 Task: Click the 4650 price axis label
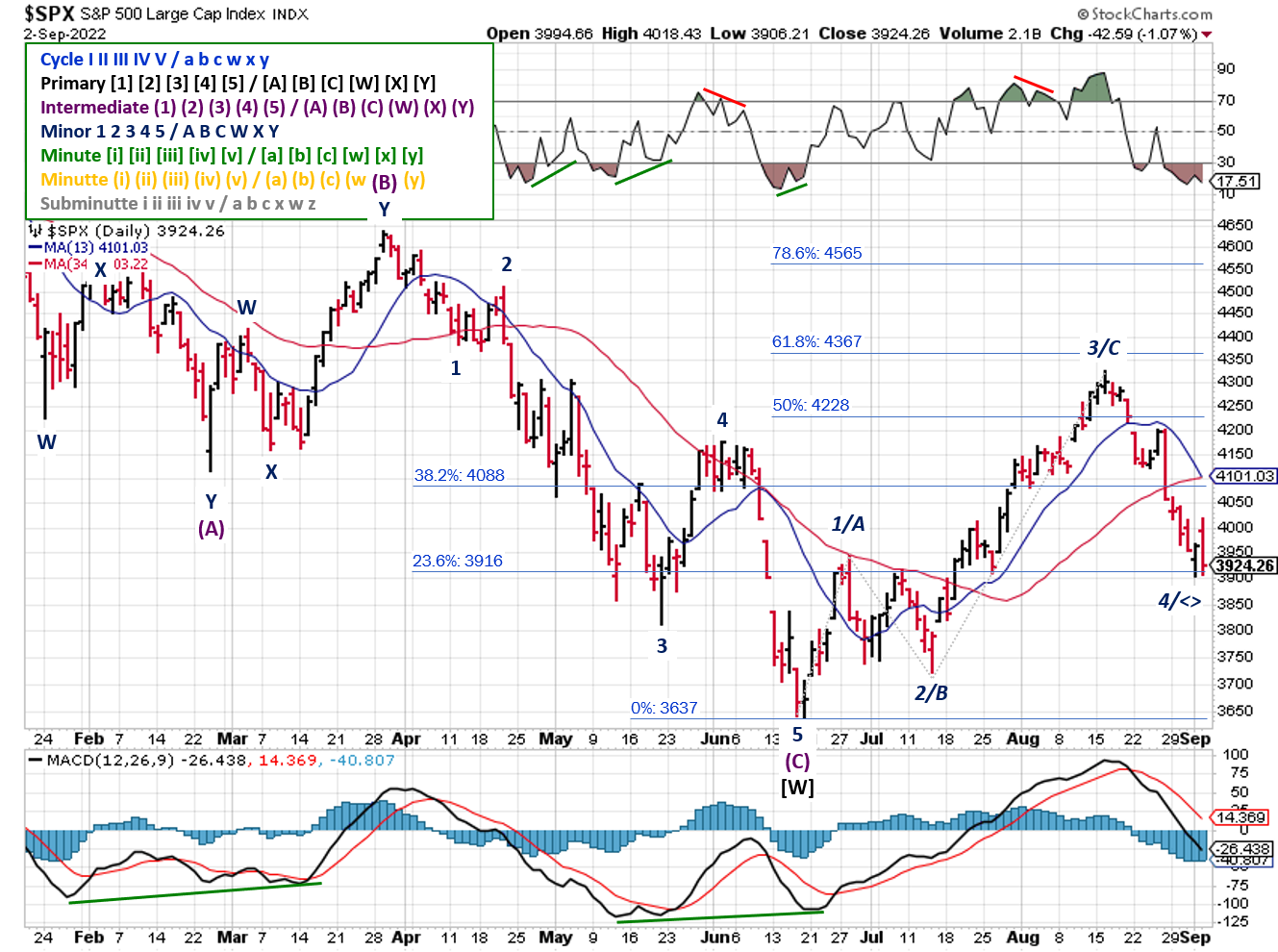[x=1235, y=225]
